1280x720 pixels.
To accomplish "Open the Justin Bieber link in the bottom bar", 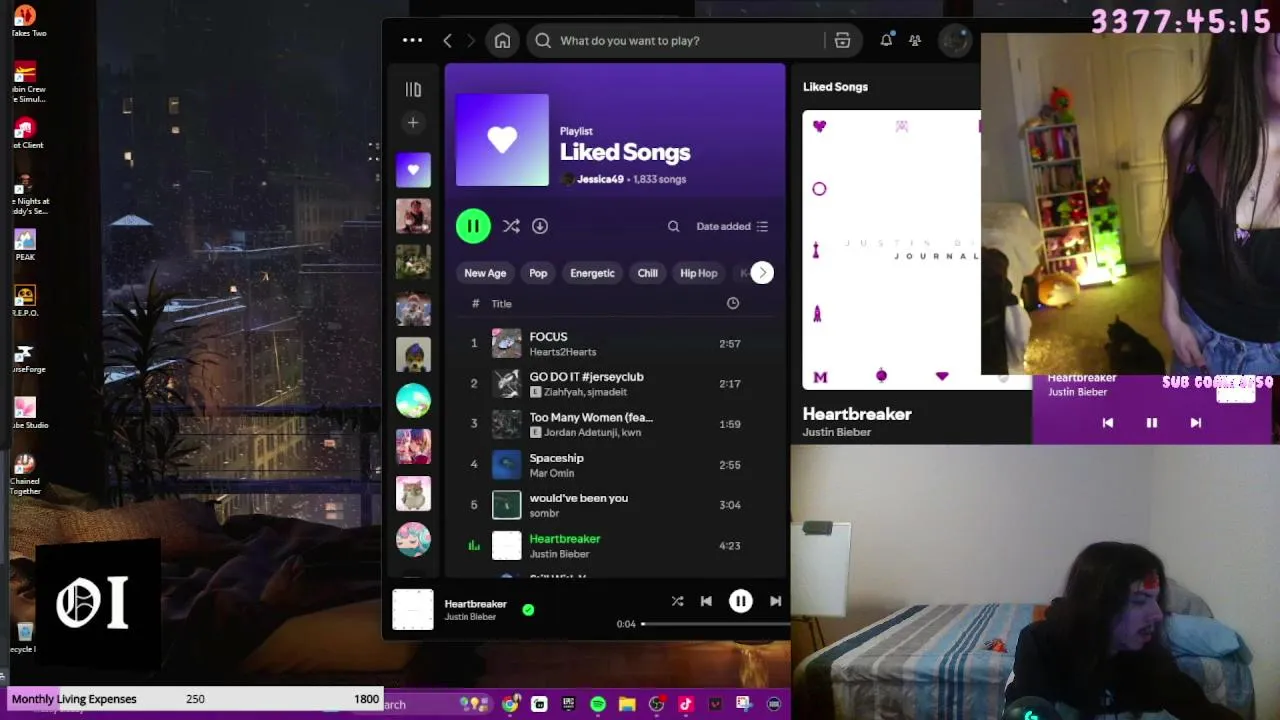I will coord(470,617).
